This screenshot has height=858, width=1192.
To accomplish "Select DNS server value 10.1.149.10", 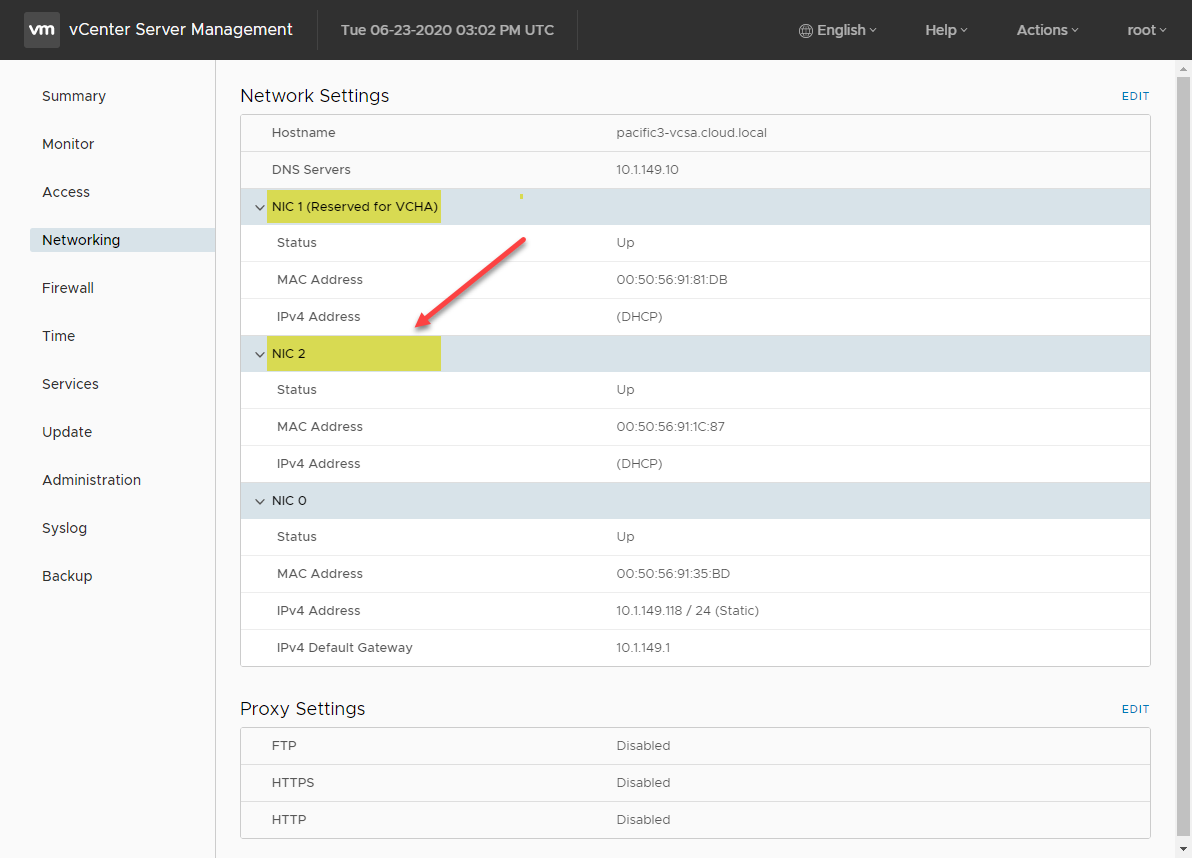I will click(x=647, y=169).
